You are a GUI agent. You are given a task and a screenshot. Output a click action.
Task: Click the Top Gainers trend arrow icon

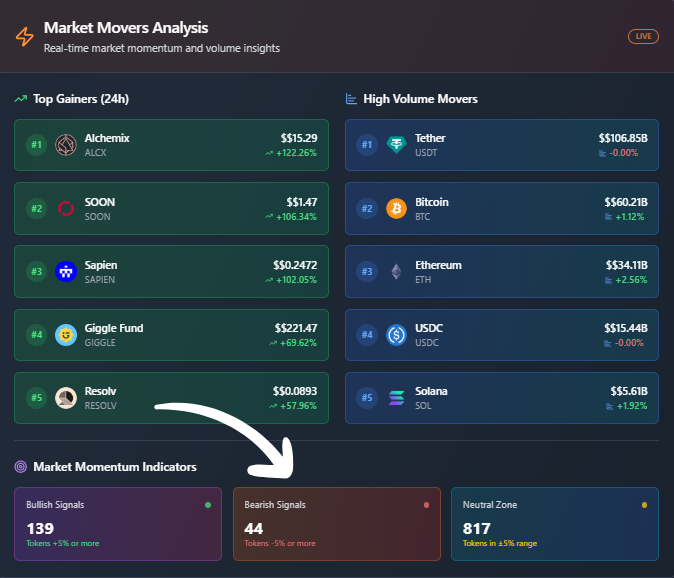click(20, 99)
